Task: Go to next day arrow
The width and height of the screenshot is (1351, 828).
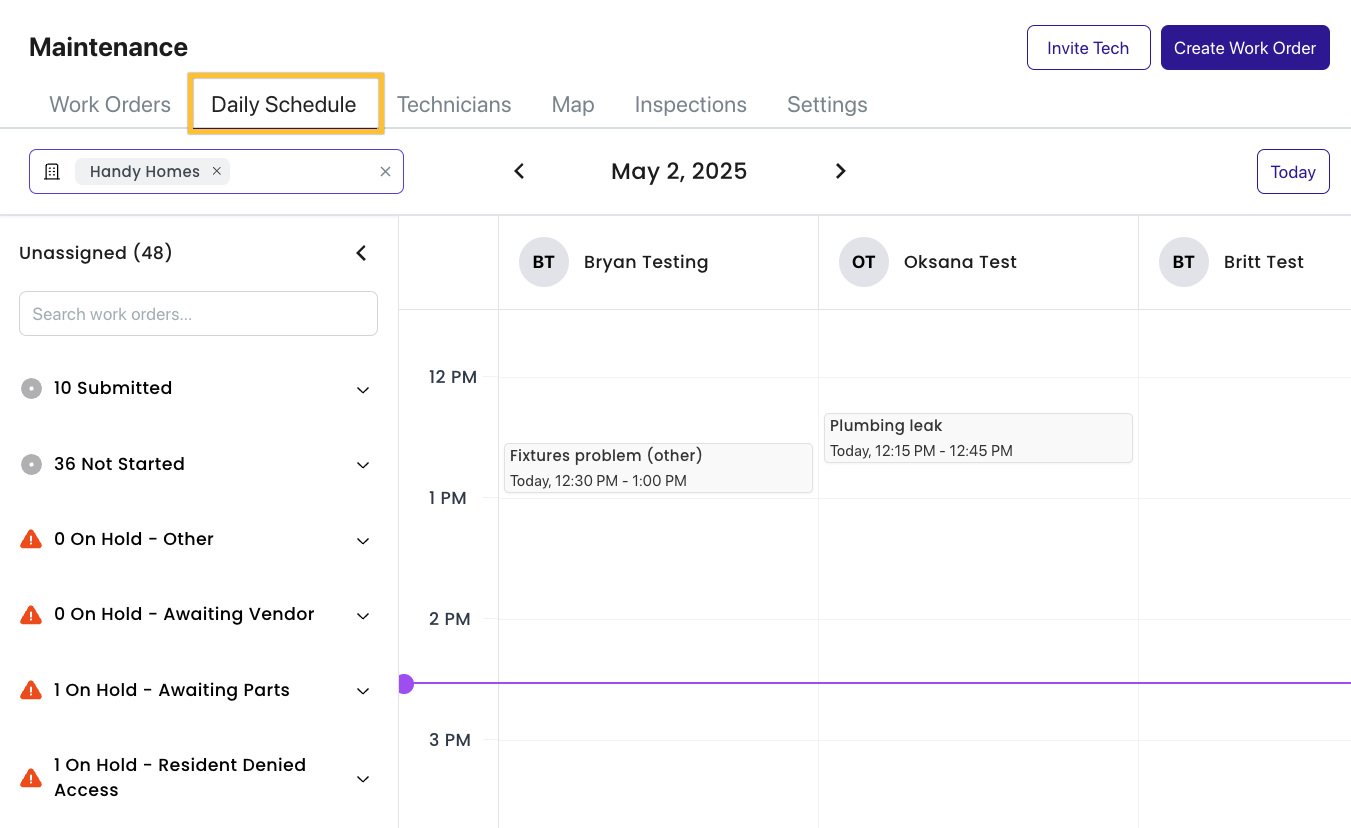Action: tap(841, 171)
